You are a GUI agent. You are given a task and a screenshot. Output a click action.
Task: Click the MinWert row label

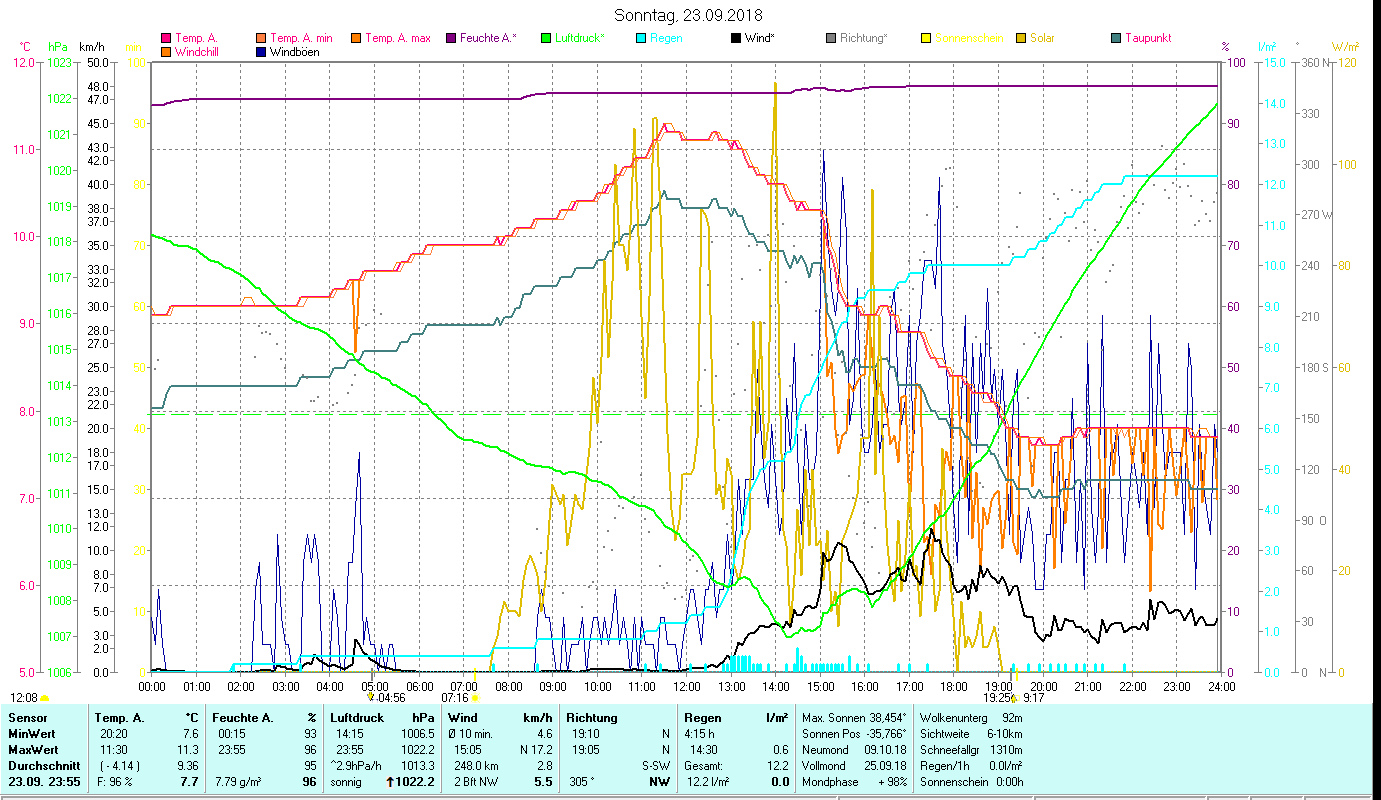coord(34,734)
